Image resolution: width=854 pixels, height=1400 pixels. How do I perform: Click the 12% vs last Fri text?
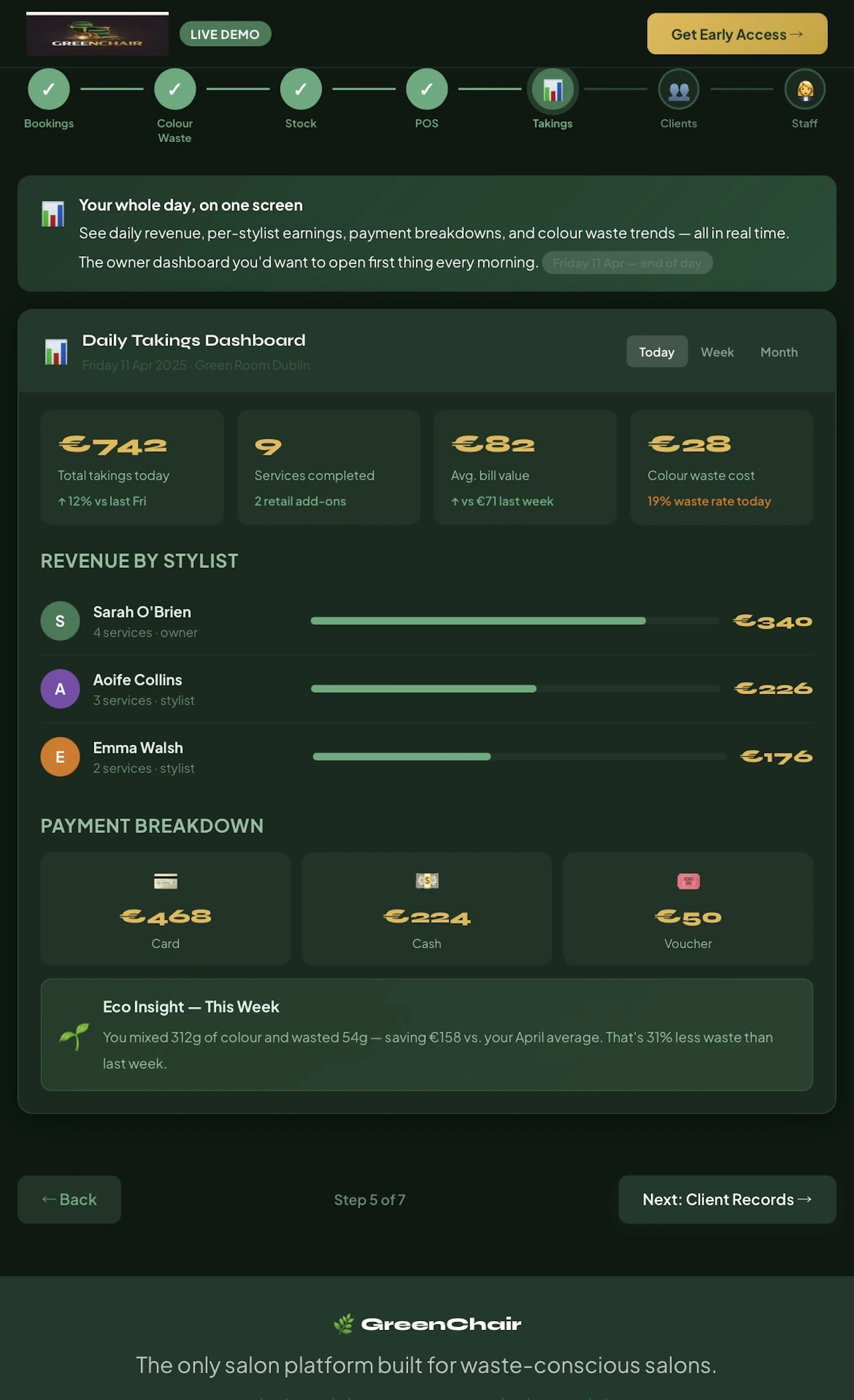point(102,501)
